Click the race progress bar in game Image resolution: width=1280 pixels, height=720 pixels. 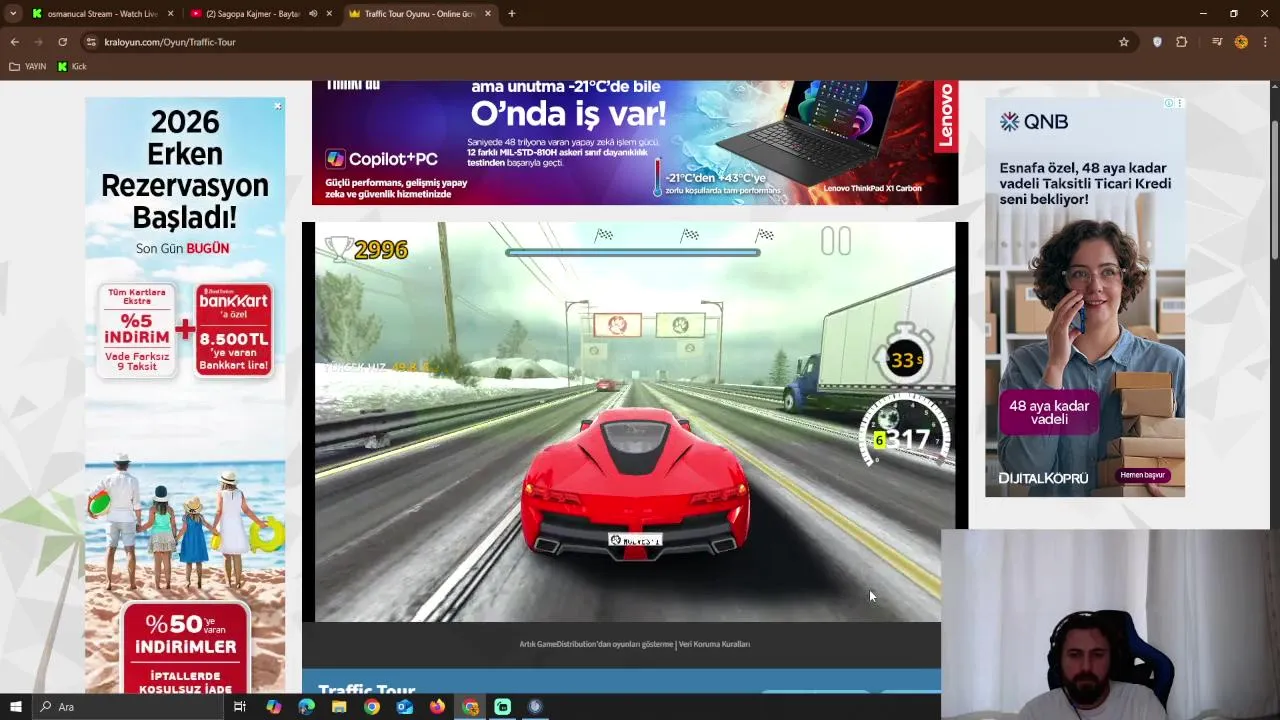pyautogui.click(x=632, y=253)
